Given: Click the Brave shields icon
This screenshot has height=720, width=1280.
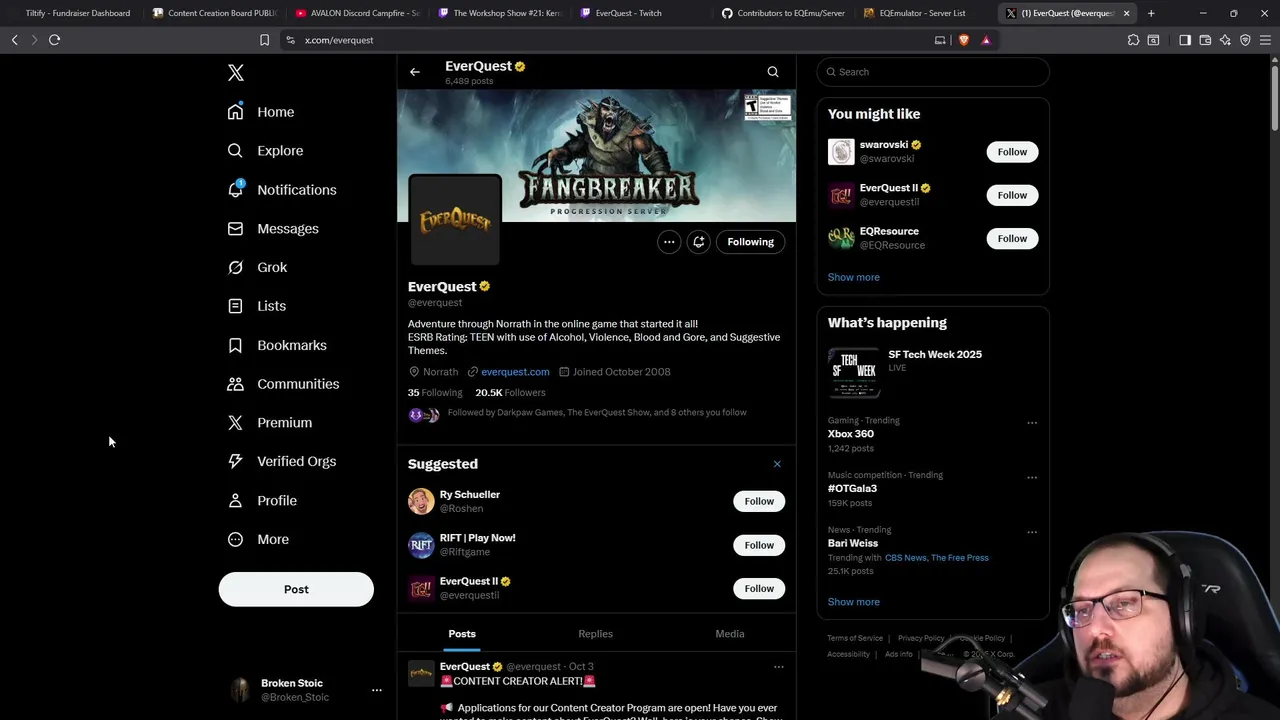Looking at the screenshot, I should (963, 40).
